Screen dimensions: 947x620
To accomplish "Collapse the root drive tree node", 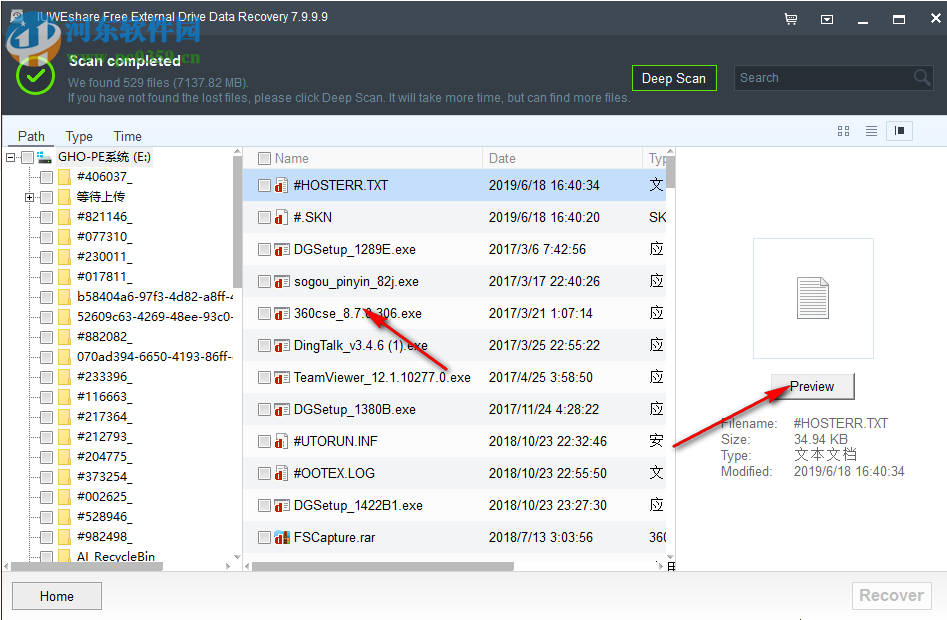I will tap(10, 157).
